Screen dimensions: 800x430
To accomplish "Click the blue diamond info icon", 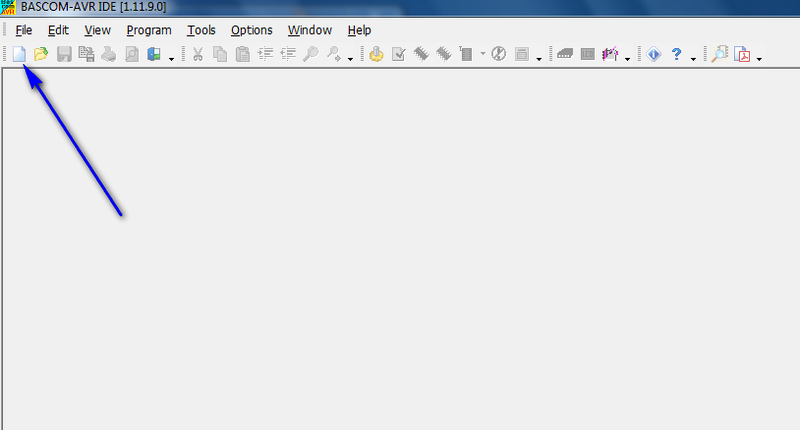I will (654, 54).
